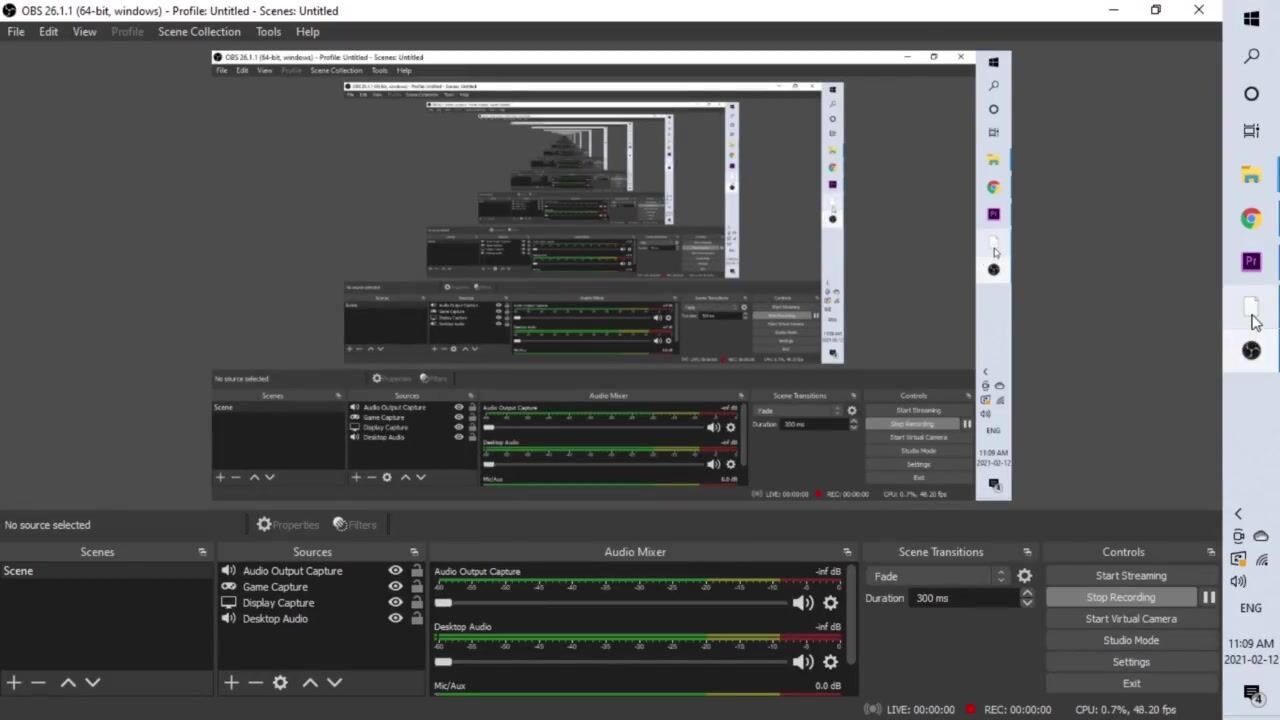1280x720 pixels.
Task: Mute the Audio Output Capture speaker icon
Action: pos(802,603)
